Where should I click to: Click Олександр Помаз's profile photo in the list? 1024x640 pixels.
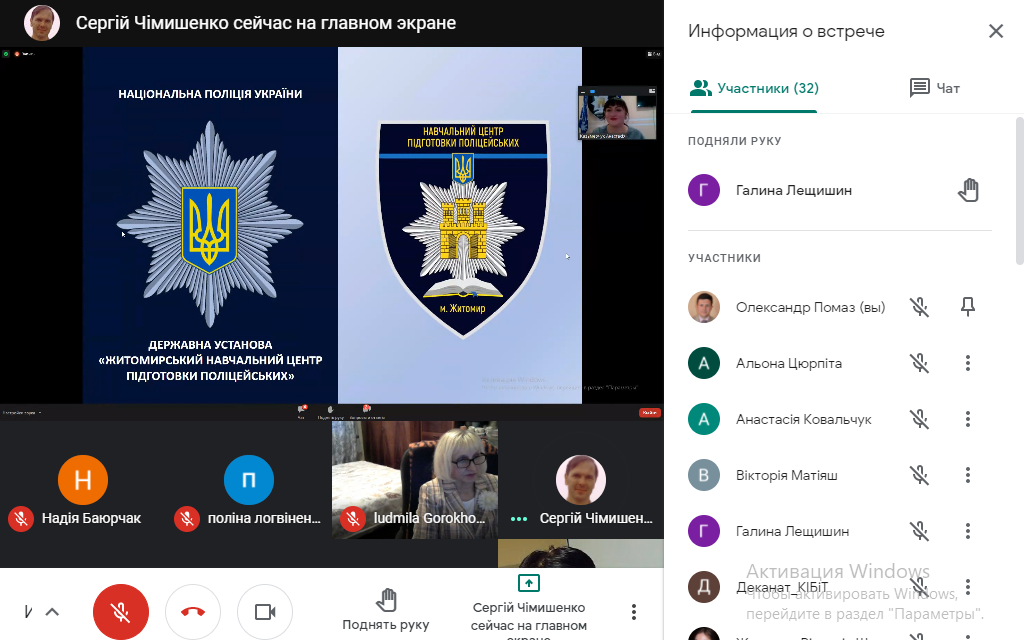(704, 307)
